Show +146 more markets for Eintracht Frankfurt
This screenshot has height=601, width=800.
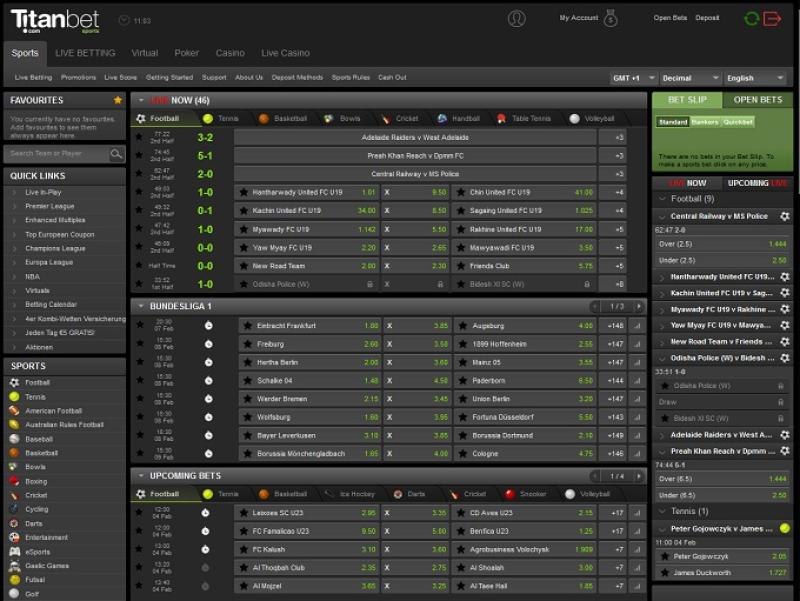point(615,326)
